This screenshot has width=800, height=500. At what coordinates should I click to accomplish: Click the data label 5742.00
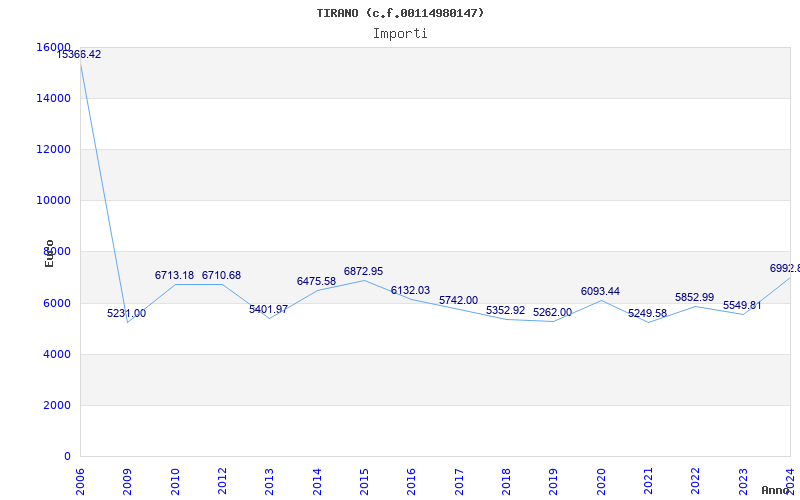point(458,300)
